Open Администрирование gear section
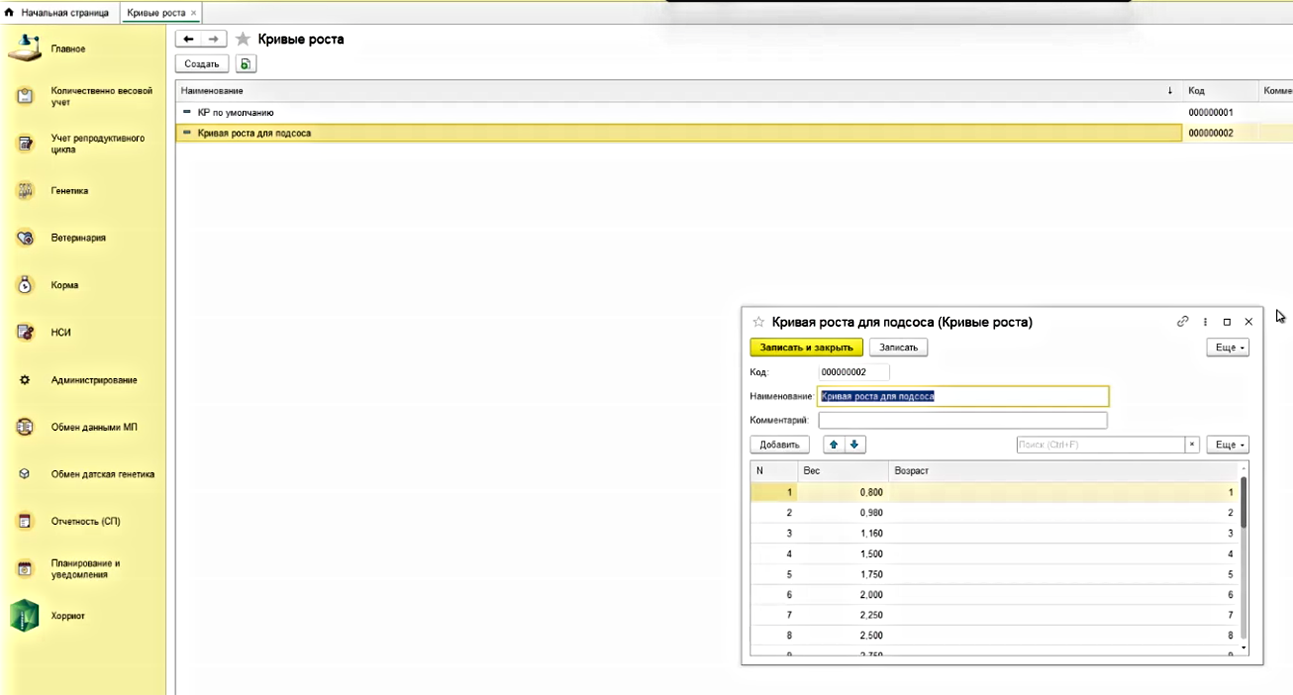This screenshot has width=1293, height=695. coord(93,380)
